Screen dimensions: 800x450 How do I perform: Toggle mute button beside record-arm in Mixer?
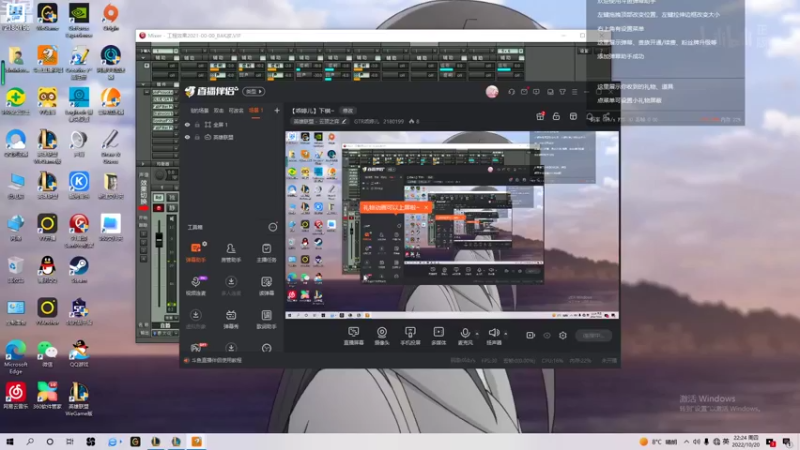(x=172, y=208)
